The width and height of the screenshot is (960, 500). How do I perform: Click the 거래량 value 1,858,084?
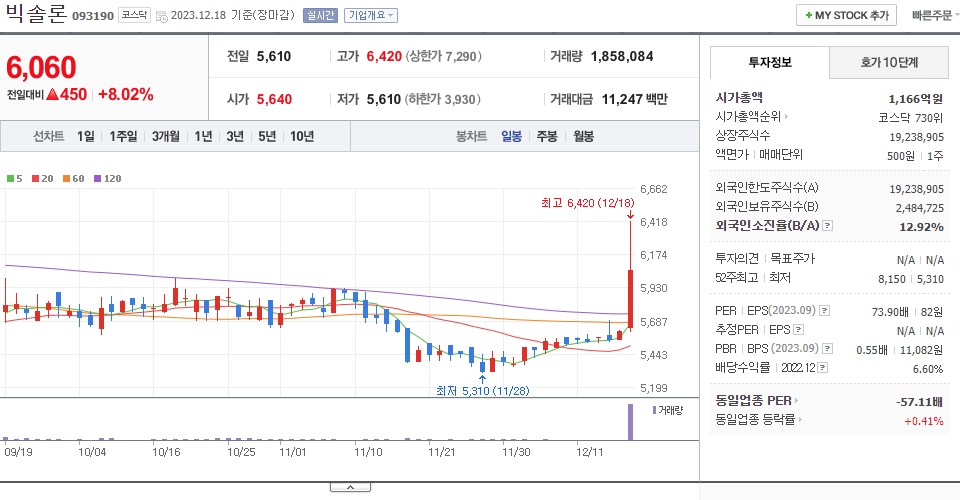(622, 56)
